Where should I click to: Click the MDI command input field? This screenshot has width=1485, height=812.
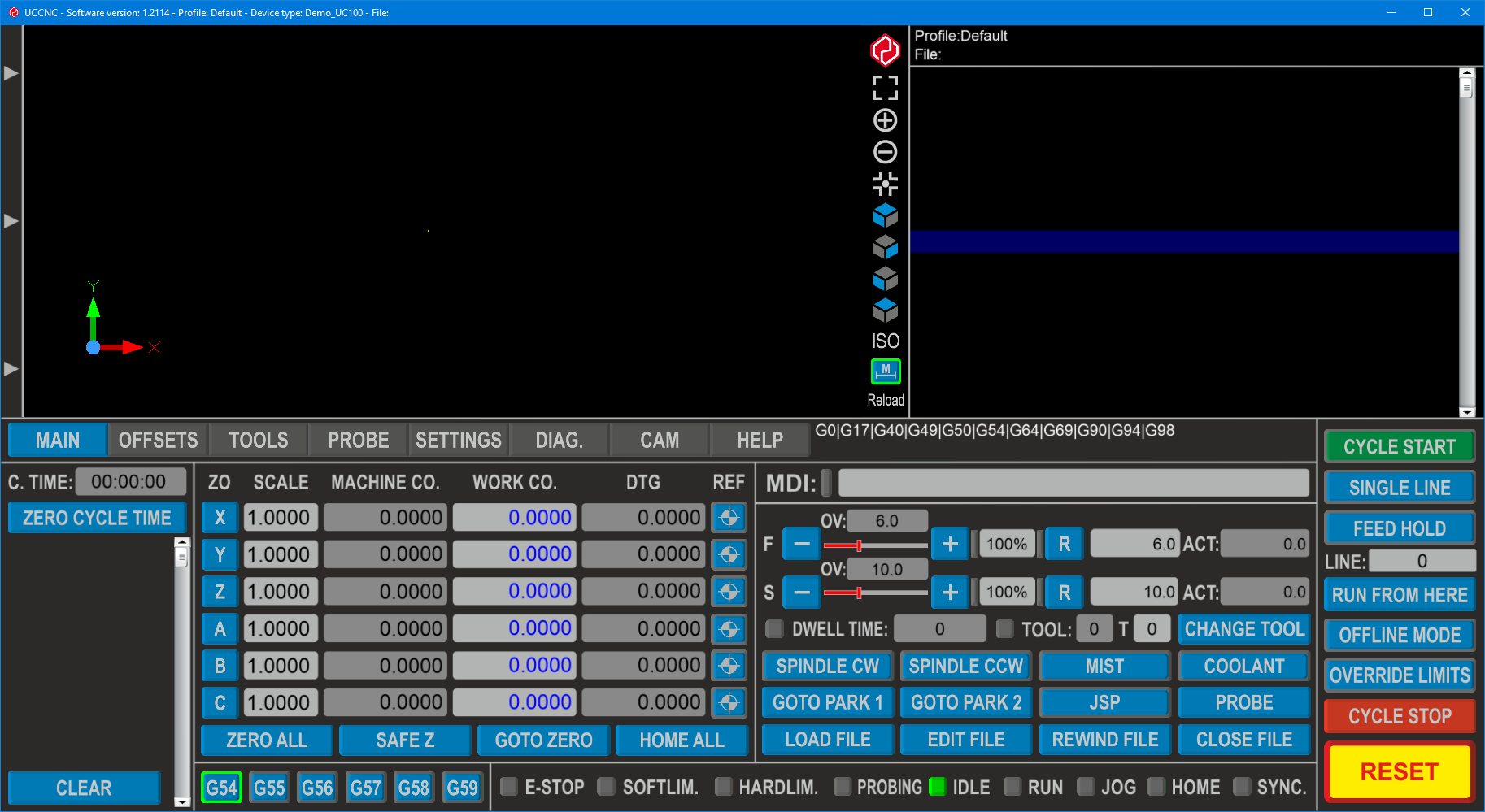1073,483
